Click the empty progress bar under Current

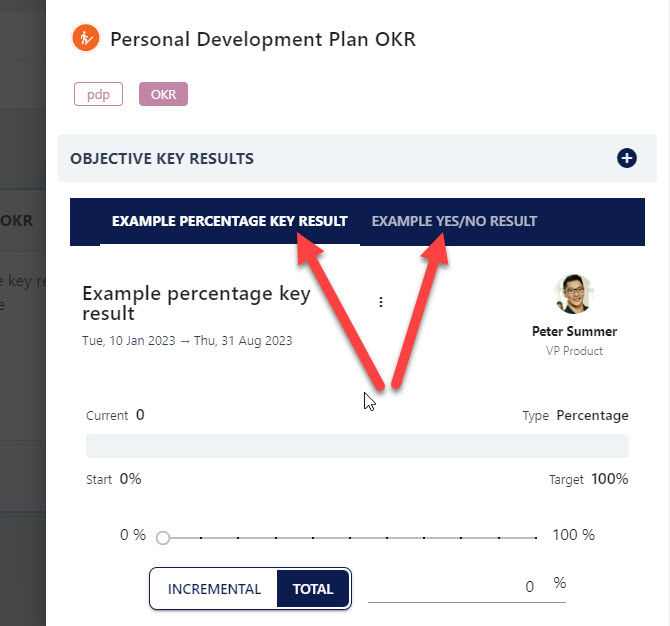[357, 446]
